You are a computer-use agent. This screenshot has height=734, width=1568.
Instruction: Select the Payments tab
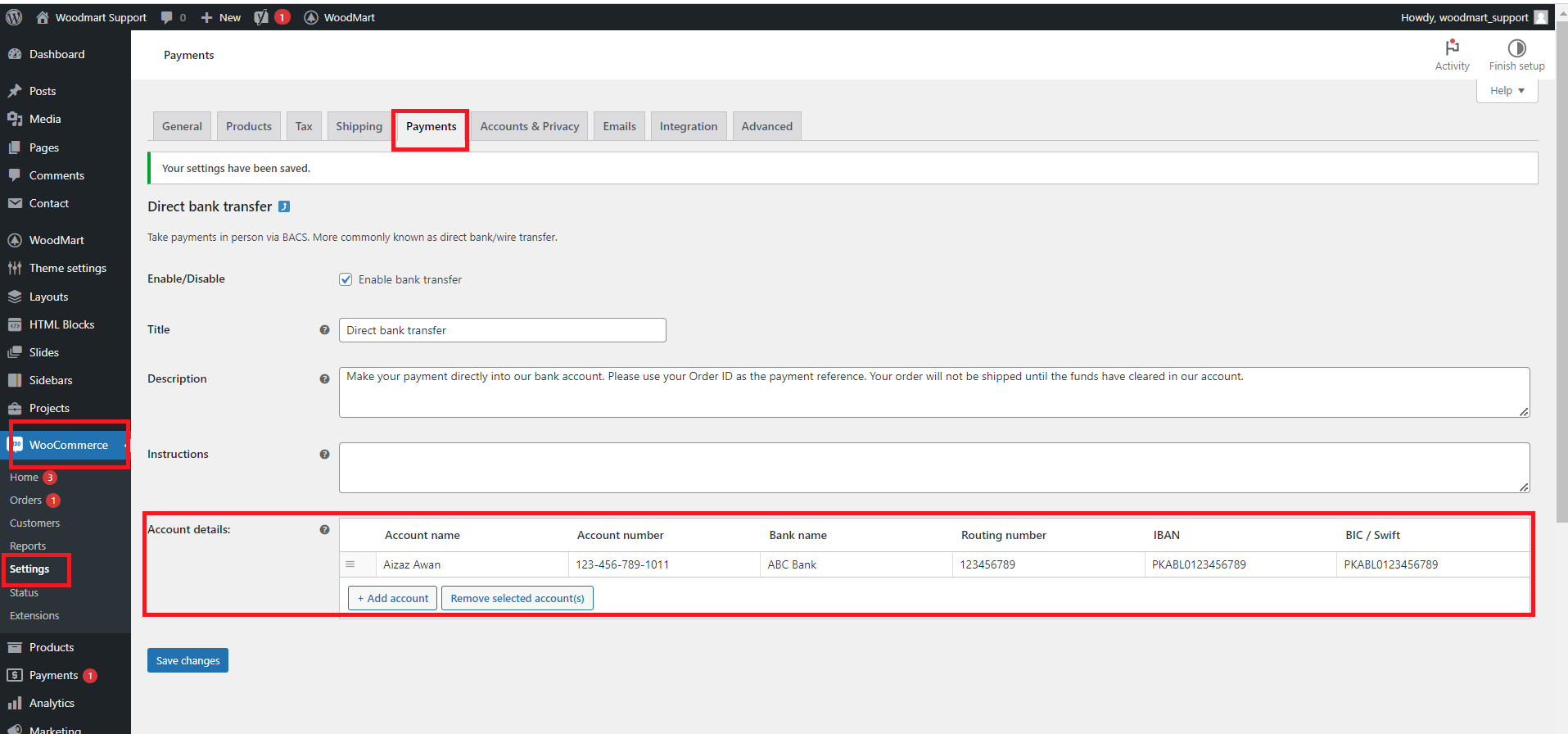431,126
